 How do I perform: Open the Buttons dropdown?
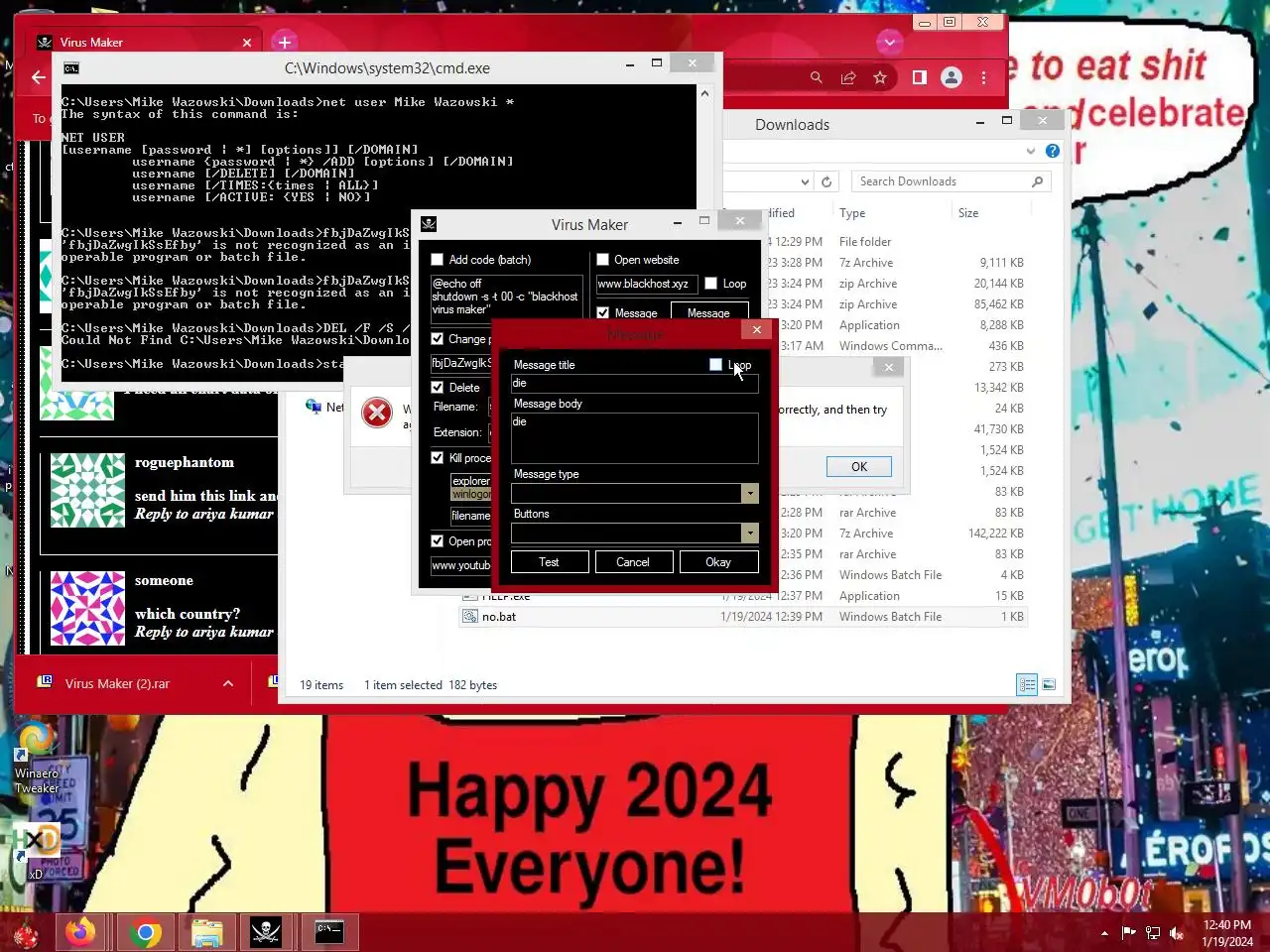[750, 533]
